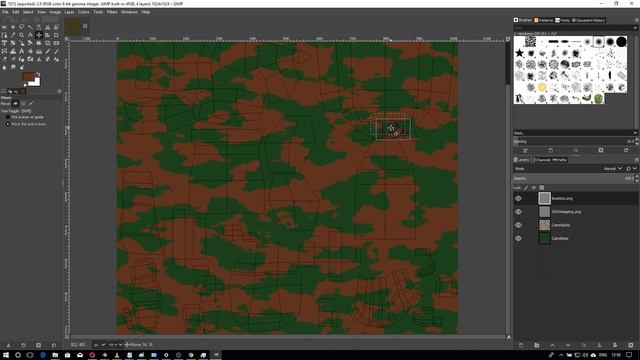
Task: Open the Layer menu
Action: coord(69,12)
